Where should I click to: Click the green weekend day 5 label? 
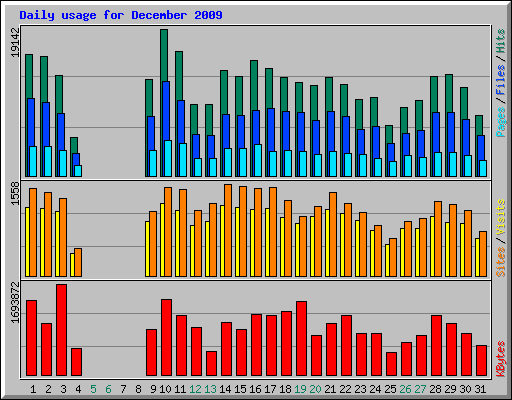93,389
